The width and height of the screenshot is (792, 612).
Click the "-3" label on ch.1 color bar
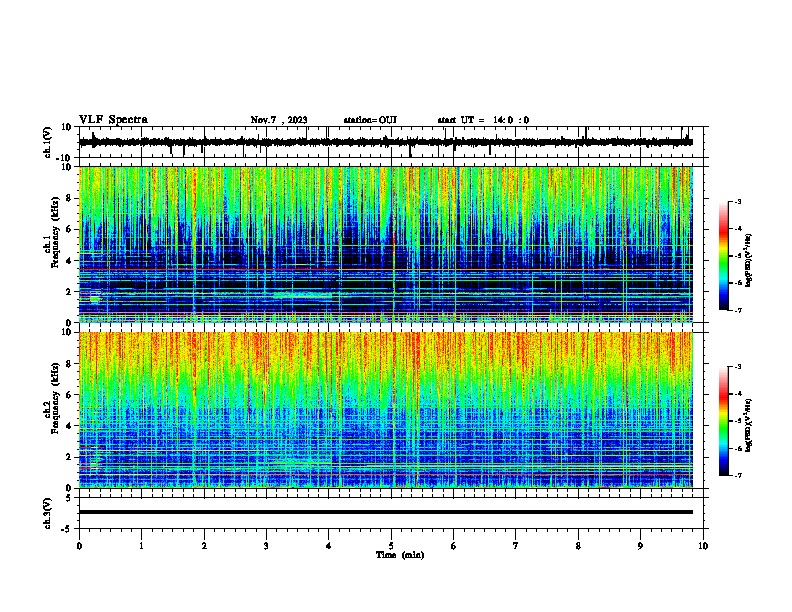coord(738,201)
